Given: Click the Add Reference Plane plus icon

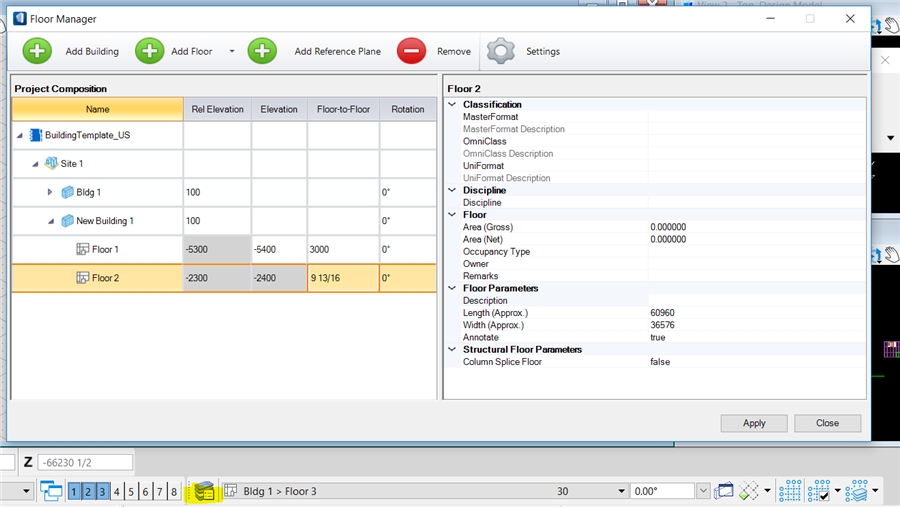Looking at the screenshot, I should tap(262, 51).
